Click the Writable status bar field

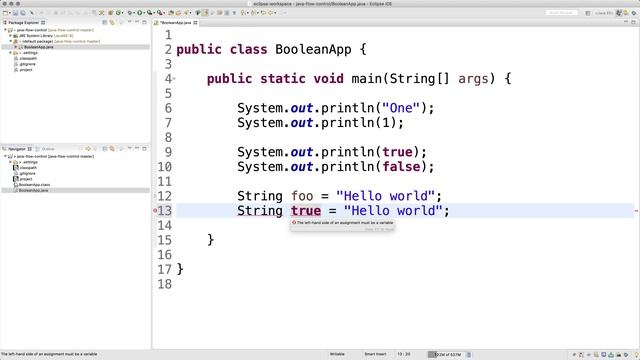point(337,354)
